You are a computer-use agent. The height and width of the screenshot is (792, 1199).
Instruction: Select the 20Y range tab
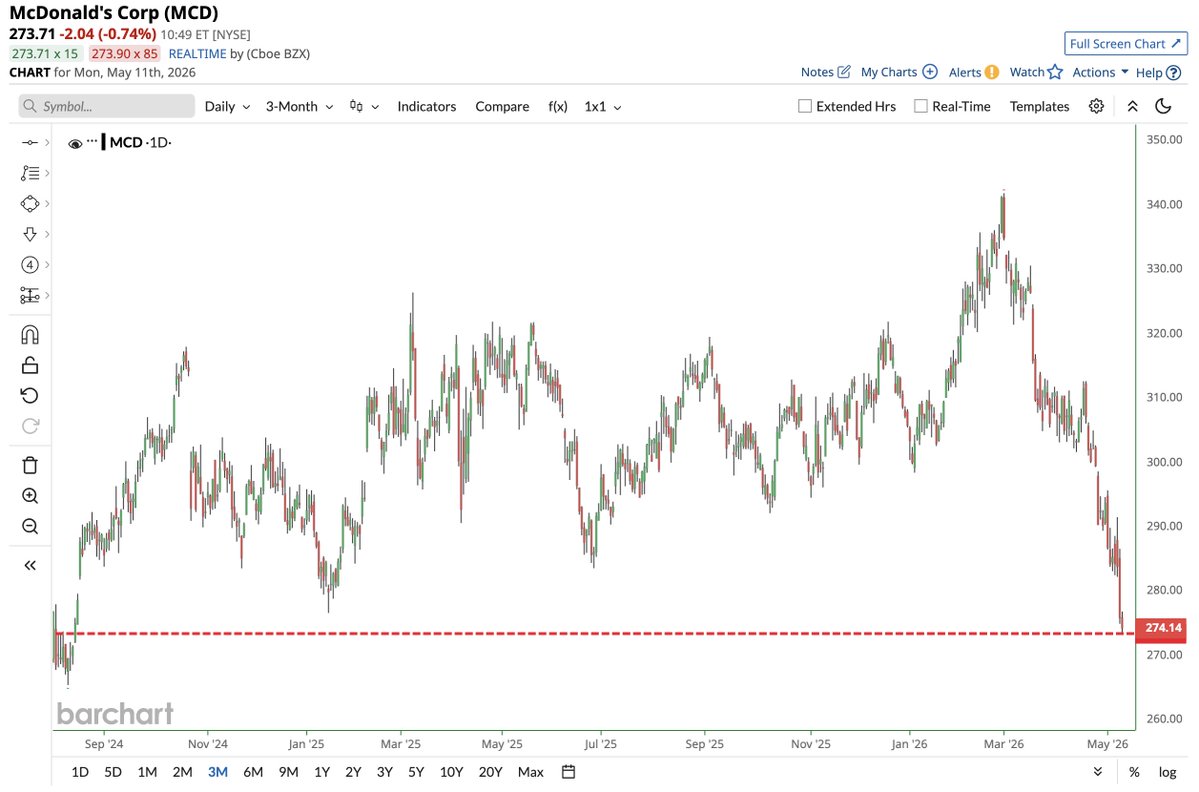point(490,772)
